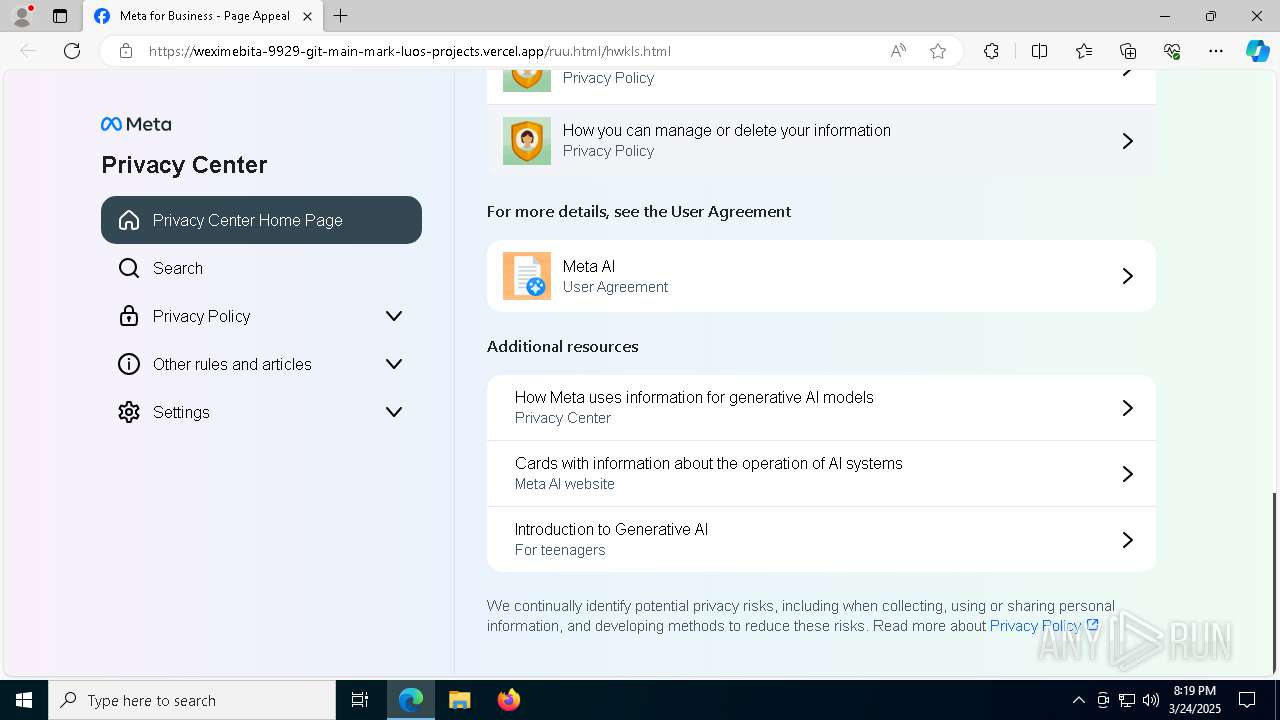Select Settings sidebar item
Image resolution: width=1280 pixels, height=720 pixels.
(261, 412)
